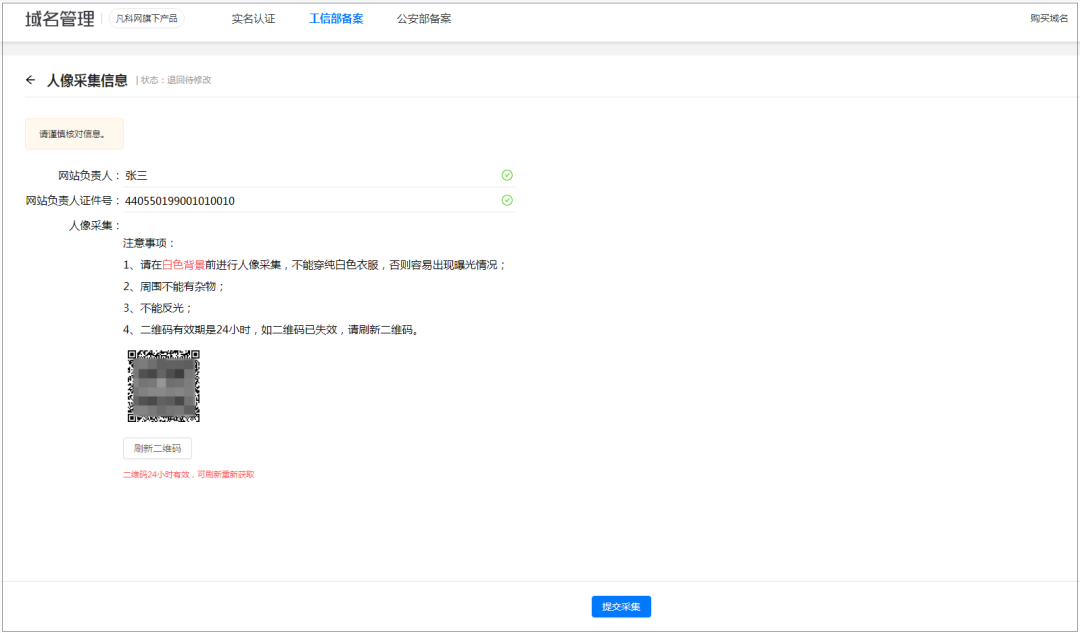The height and width of the screenshot is (633, 1080).
Task: Click the 人像采集信息 page heading
Action: 87,80
